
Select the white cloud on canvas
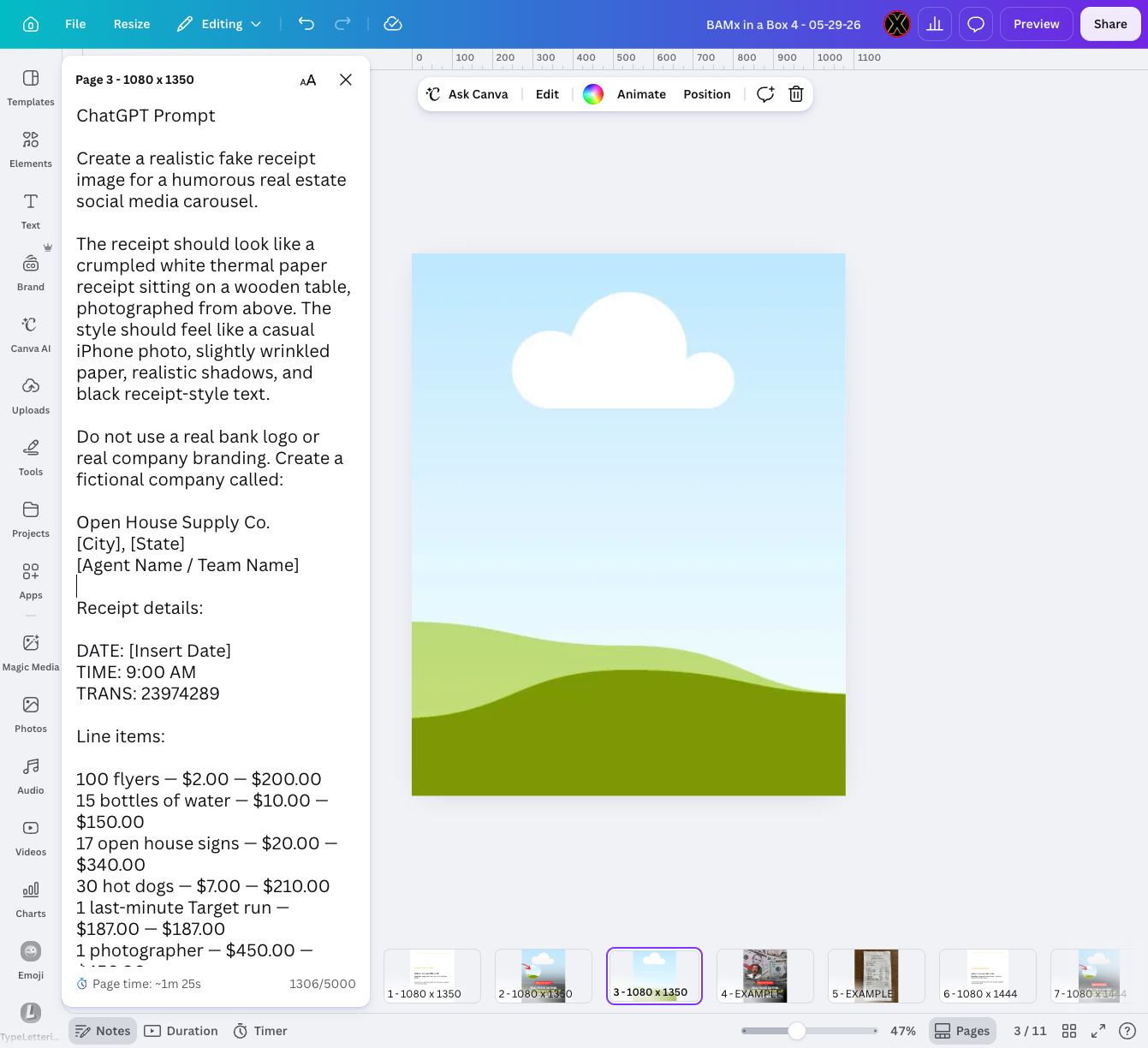pos(623,351)
